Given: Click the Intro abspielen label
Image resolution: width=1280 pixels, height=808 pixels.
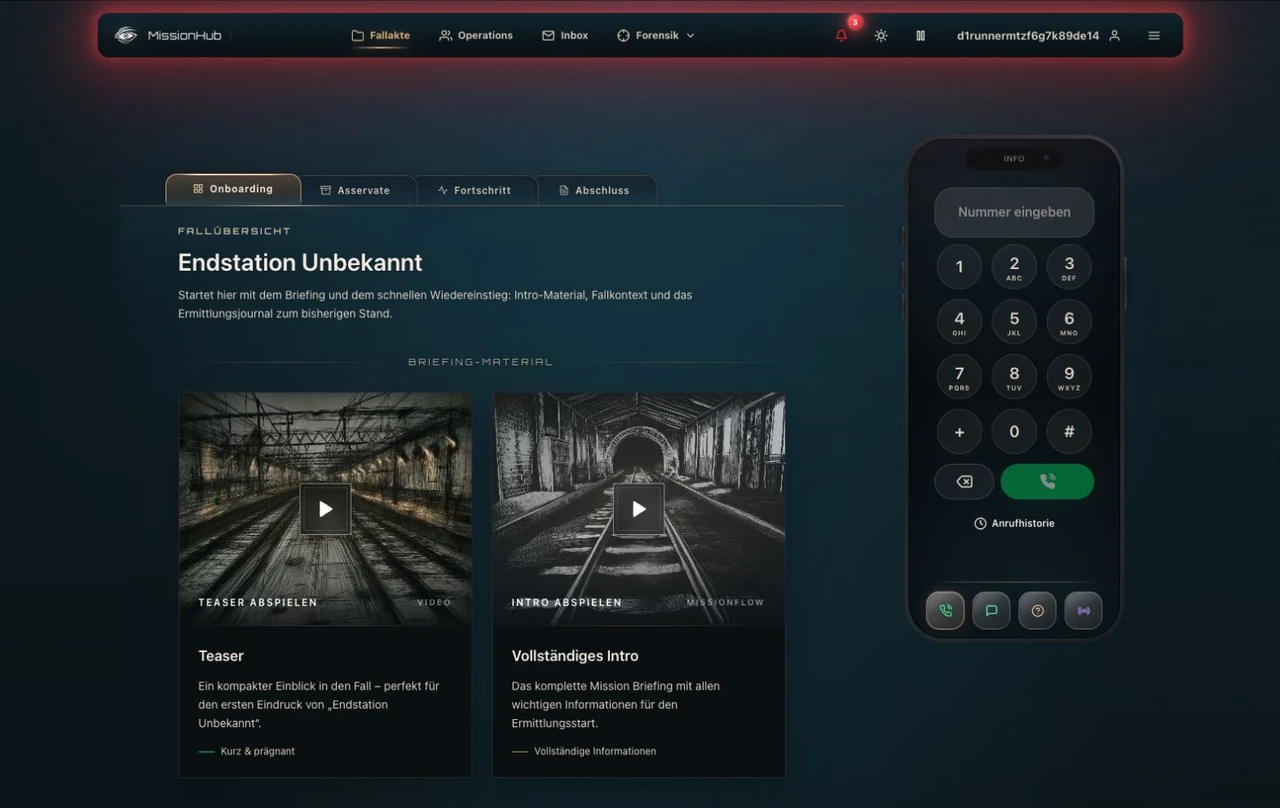Looking at the screenshot, I should pos(567,603).
